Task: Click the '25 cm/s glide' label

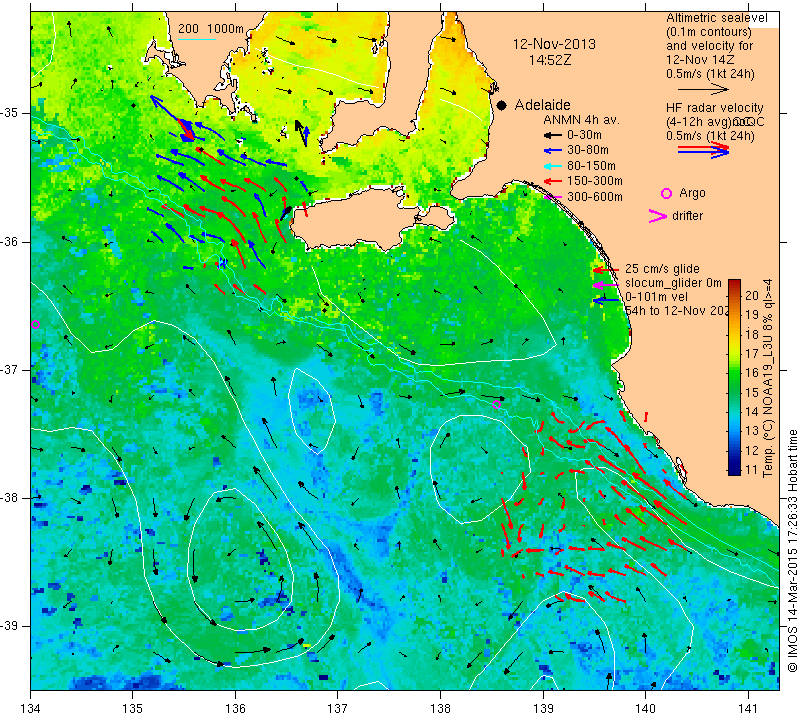Action: 662,269
